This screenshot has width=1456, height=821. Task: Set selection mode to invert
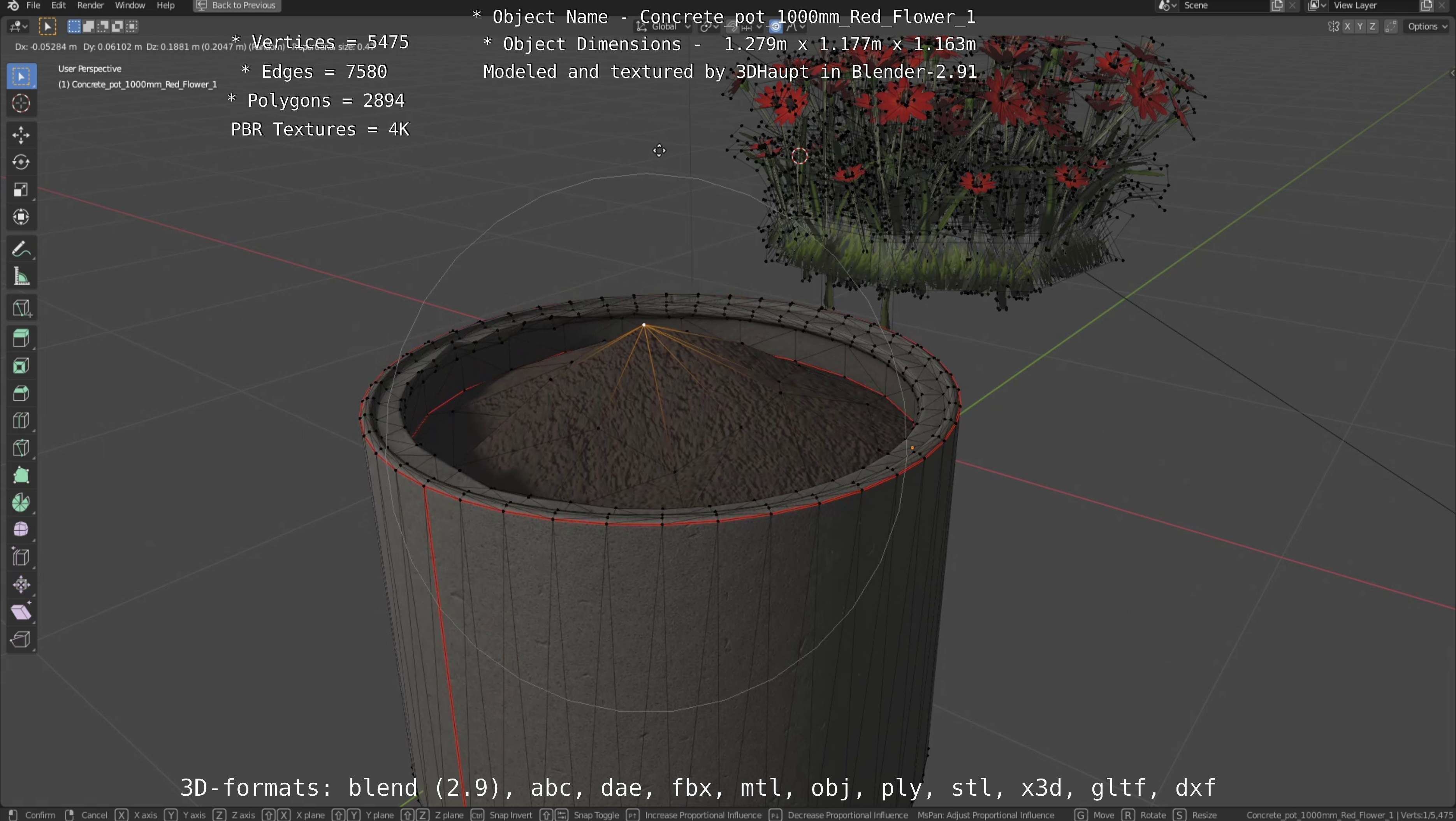[118, 26]
